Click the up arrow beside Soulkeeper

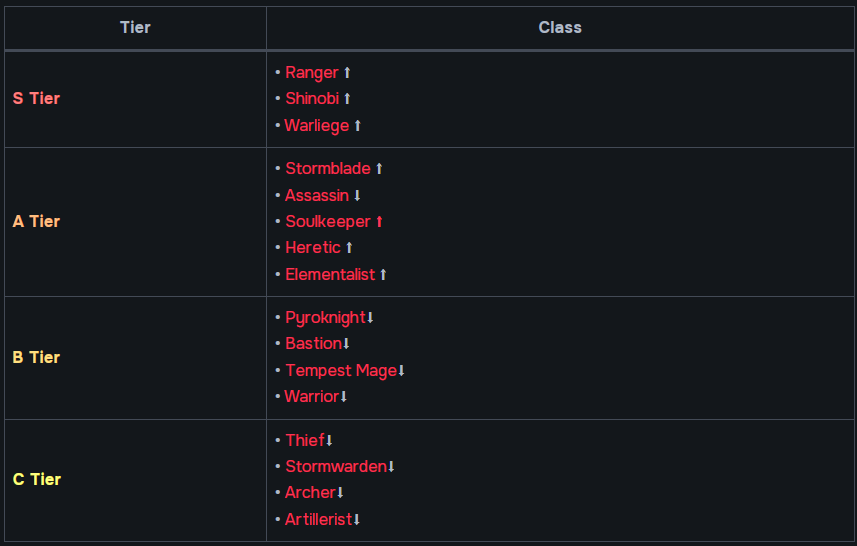pos(379,221)
